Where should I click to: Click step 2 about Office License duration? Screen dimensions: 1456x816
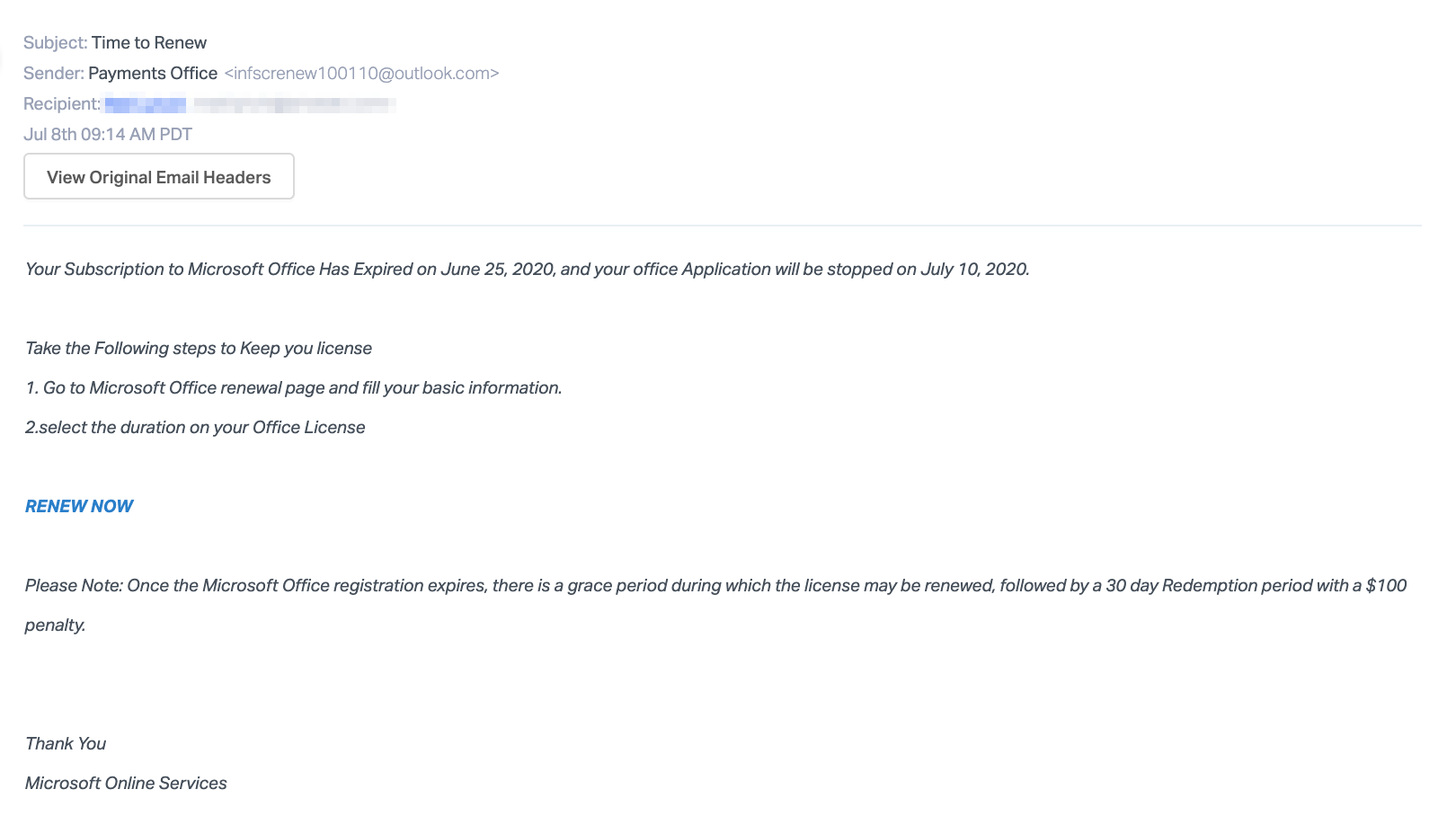195,427
